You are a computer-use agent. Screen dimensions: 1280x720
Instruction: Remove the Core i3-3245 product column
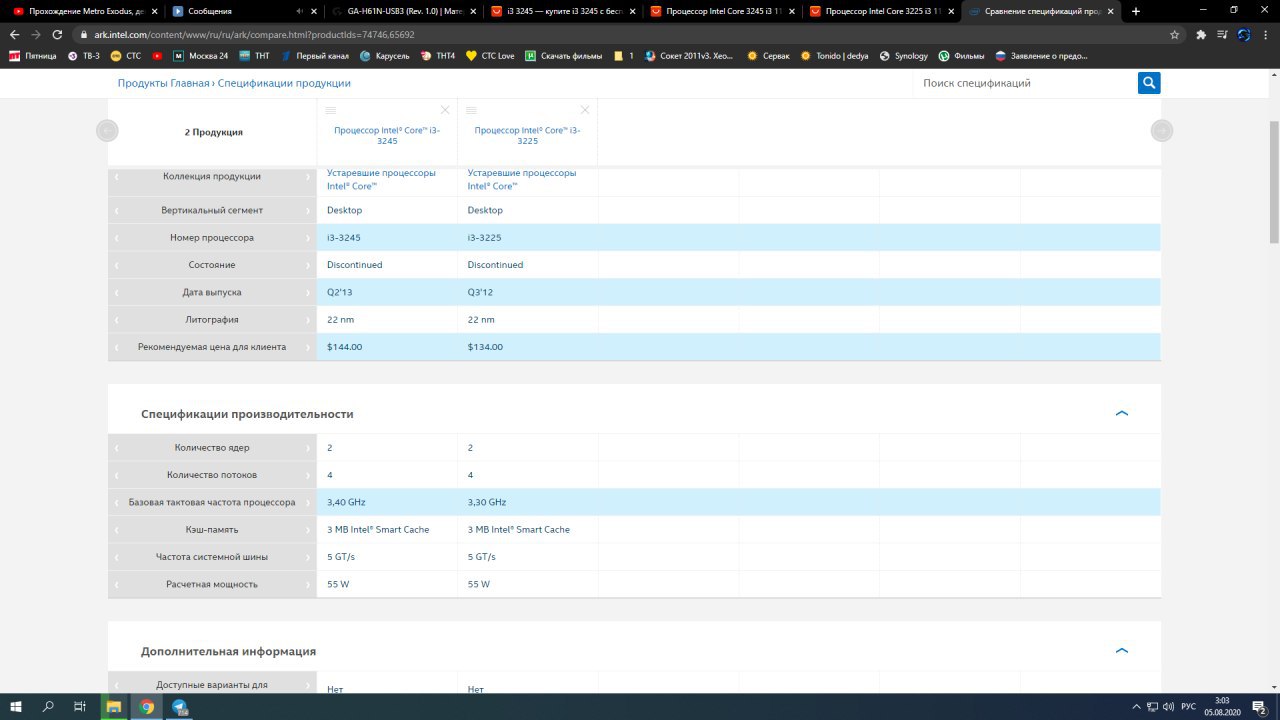coord(445,110)
